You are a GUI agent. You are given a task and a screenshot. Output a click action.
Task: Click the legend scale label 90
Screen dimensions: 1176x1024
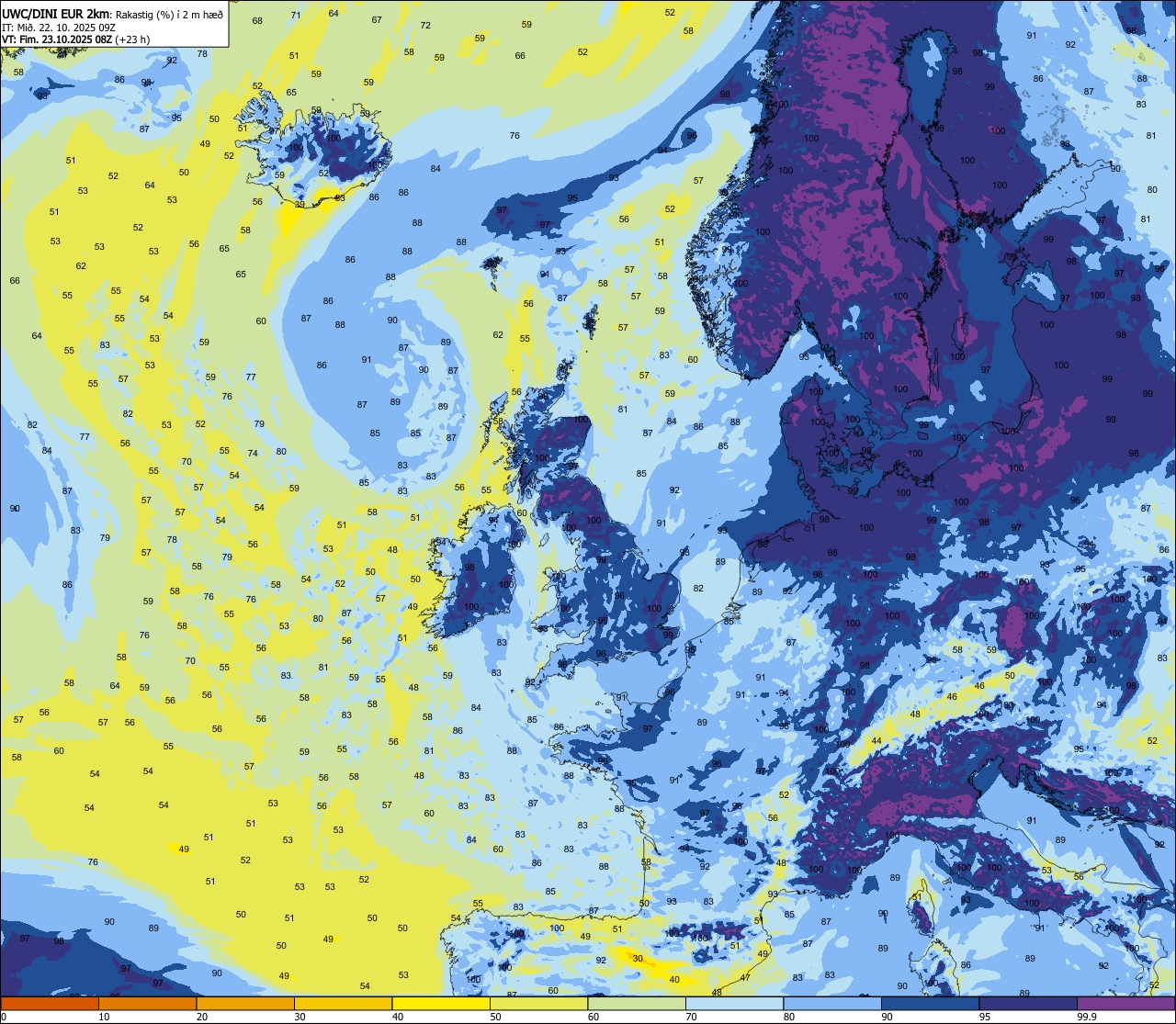coord(887,1017)
